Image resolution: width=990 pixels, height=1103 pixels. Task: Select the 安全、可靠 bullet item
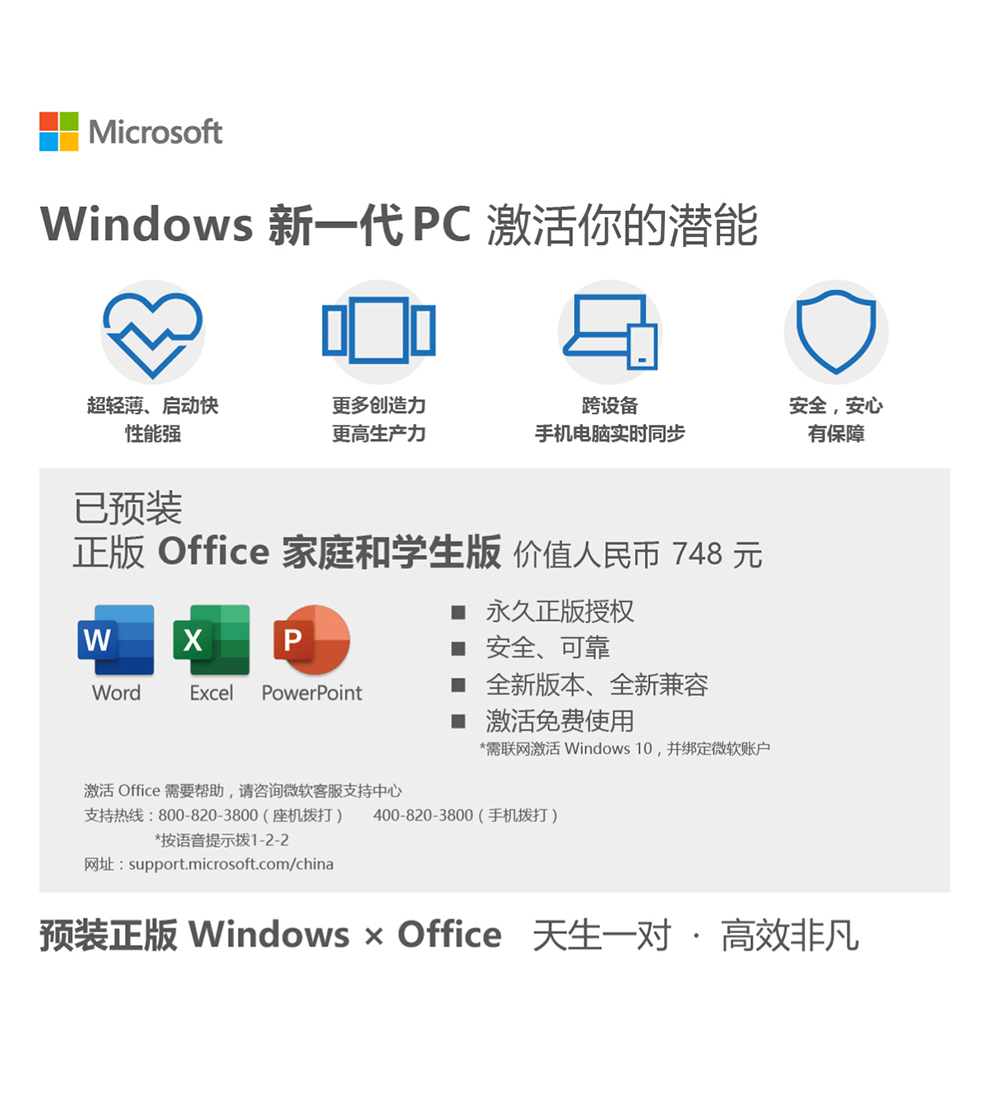coord(547,648)
